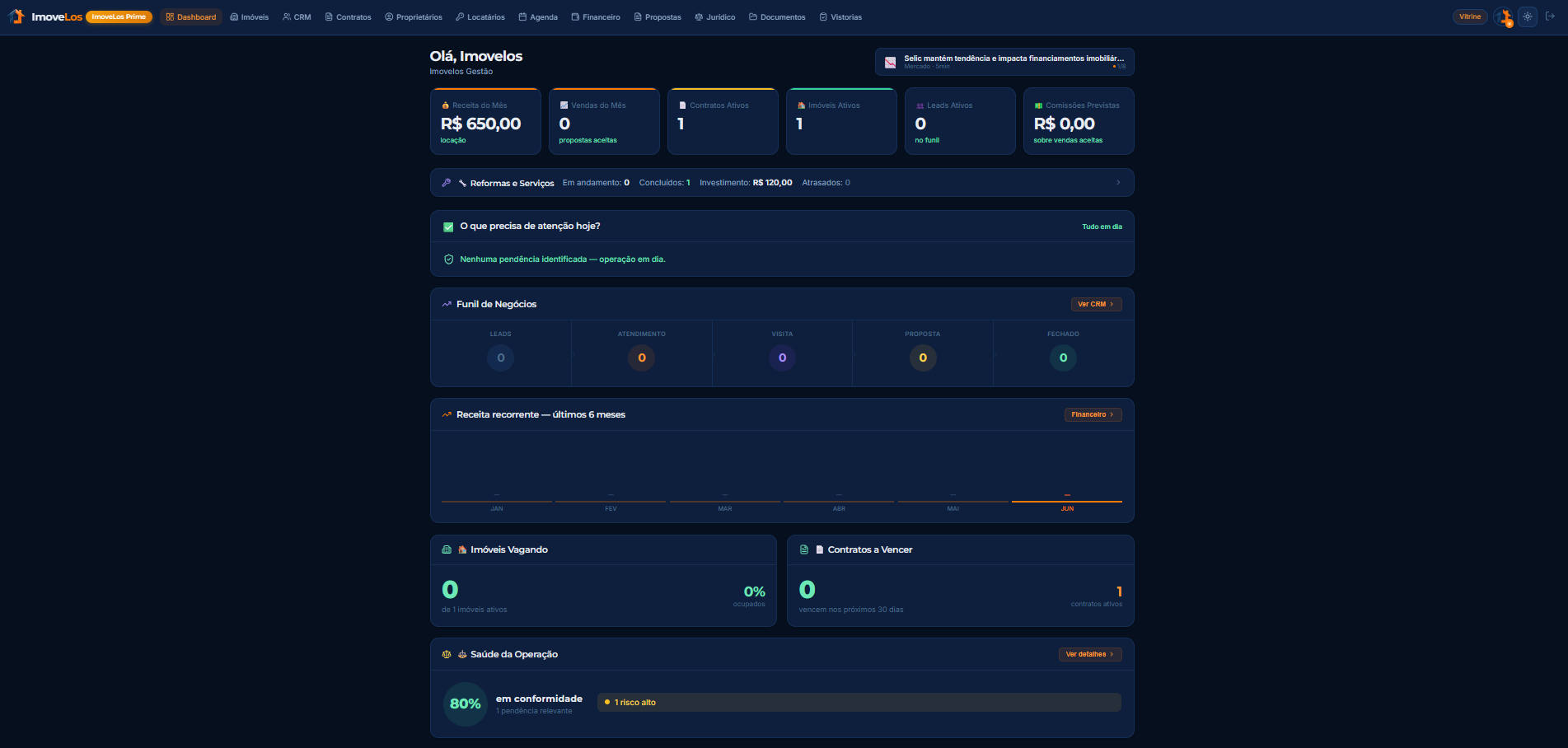
Task: Click the logout arrow icon
Action: 1550,16
